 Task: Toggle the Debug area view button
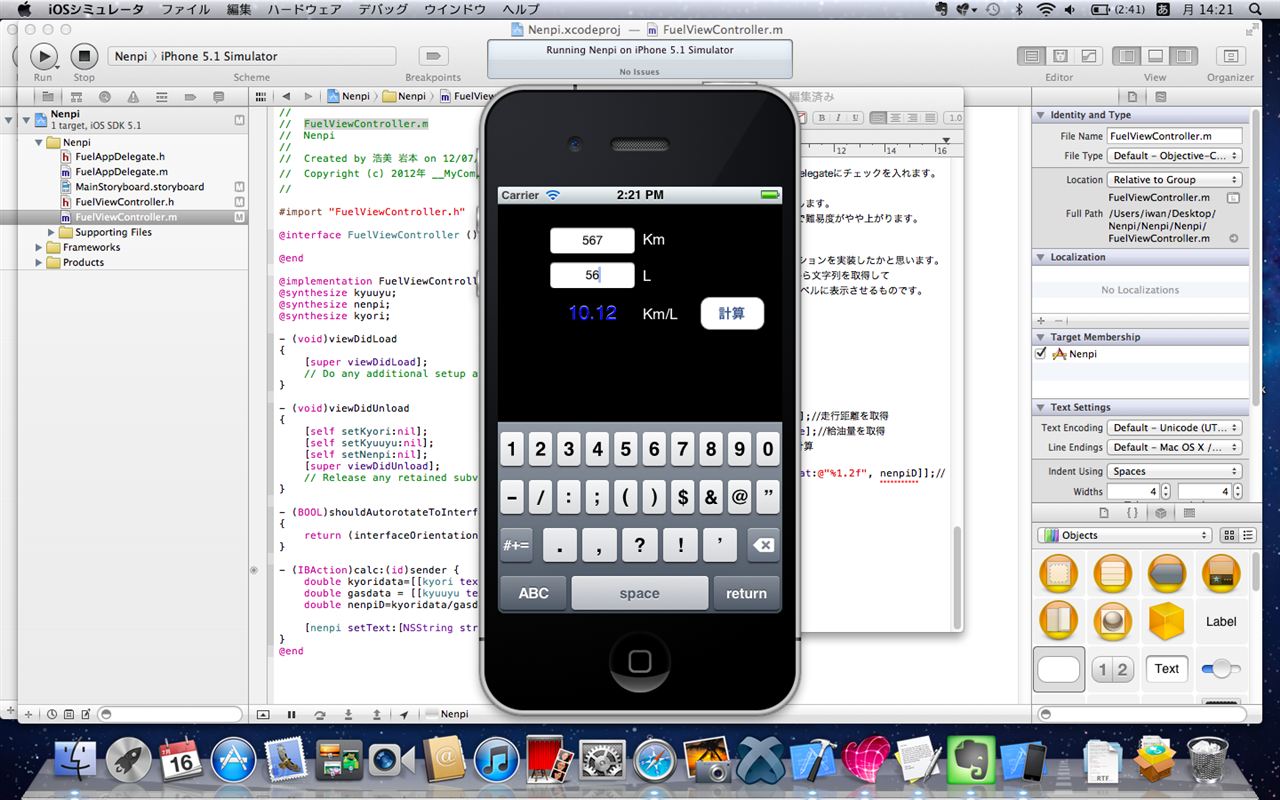(x=1155, y=56)
